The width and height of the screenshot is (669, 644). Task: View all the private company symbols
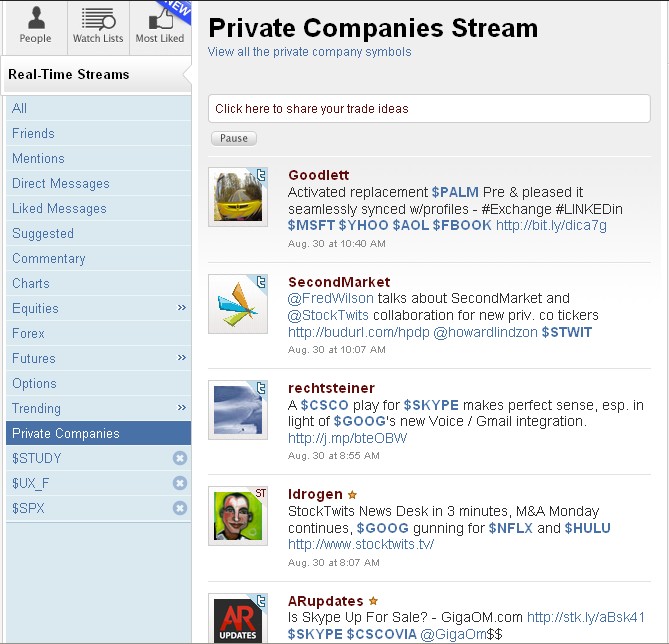point(310,52)
